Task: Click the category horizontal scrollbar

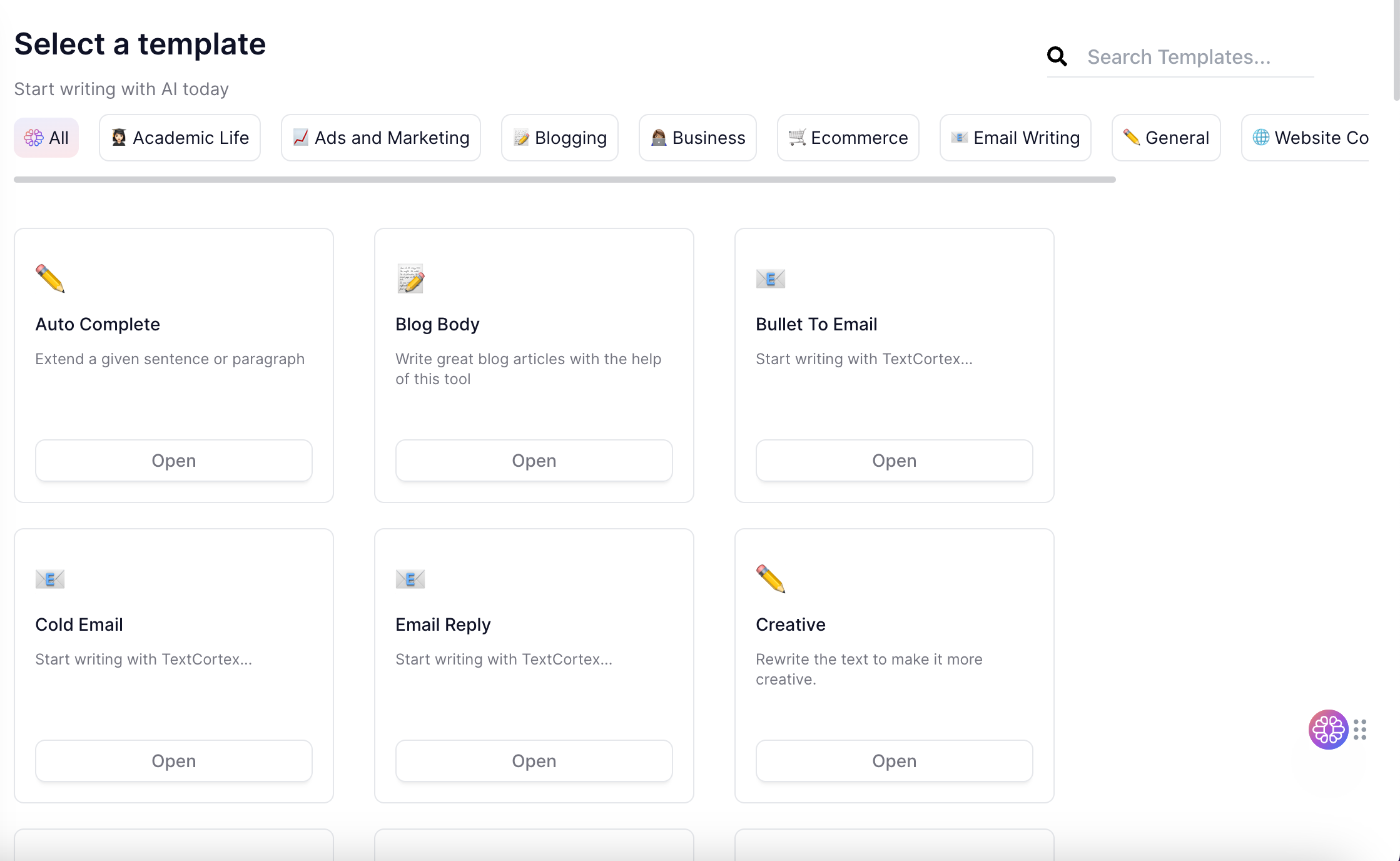Action: tap(564, 180)
